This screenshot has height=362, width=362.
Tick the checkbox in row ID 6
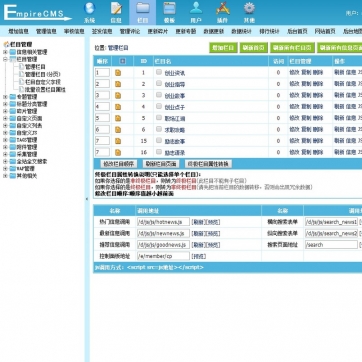(159, 129)
